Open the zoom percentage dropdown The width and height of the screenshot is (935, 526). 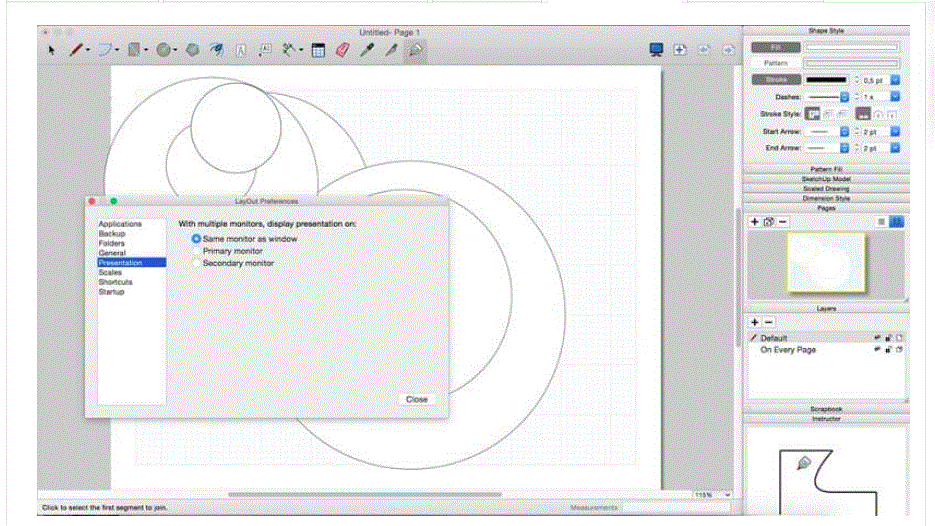click(x=727, y=495)
